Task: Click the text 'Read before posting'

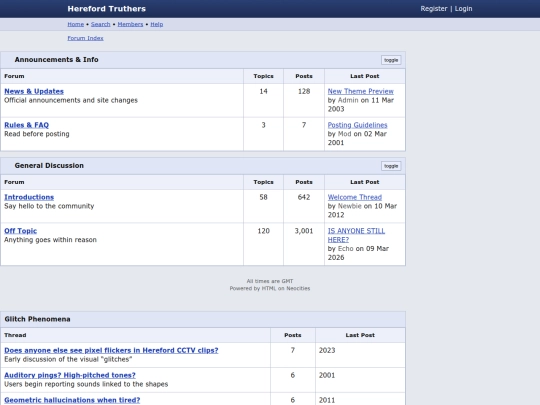Action: [x=37, y=134]
